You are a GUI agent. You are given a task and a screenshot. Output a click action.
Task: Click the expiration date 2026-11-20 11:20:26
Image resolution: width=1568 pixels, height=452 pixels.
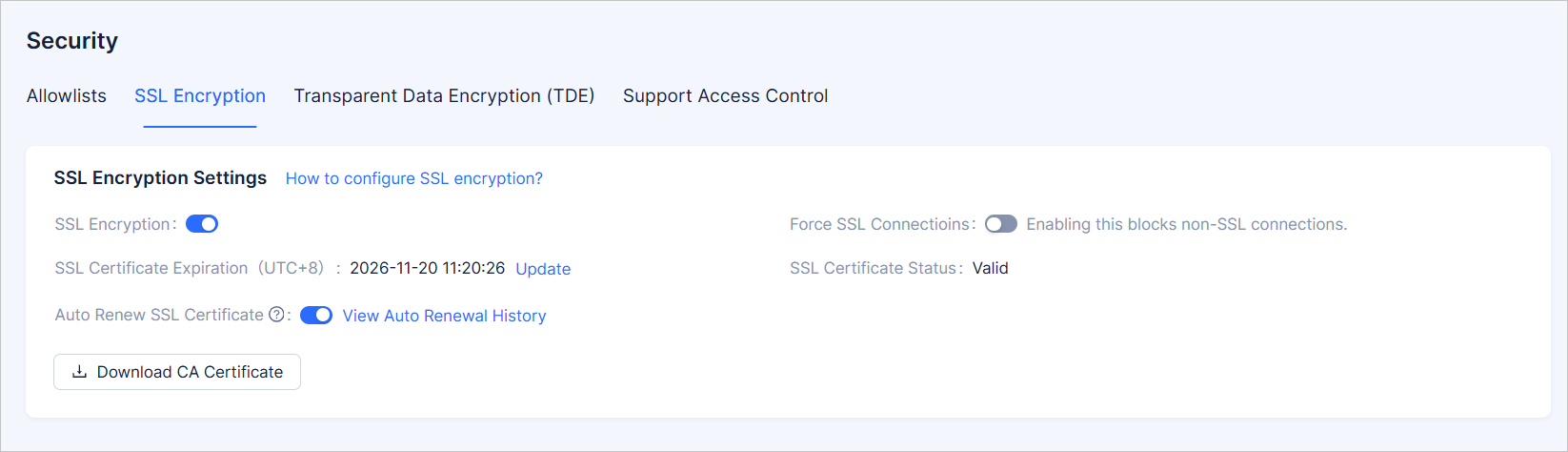click(427, 268)
